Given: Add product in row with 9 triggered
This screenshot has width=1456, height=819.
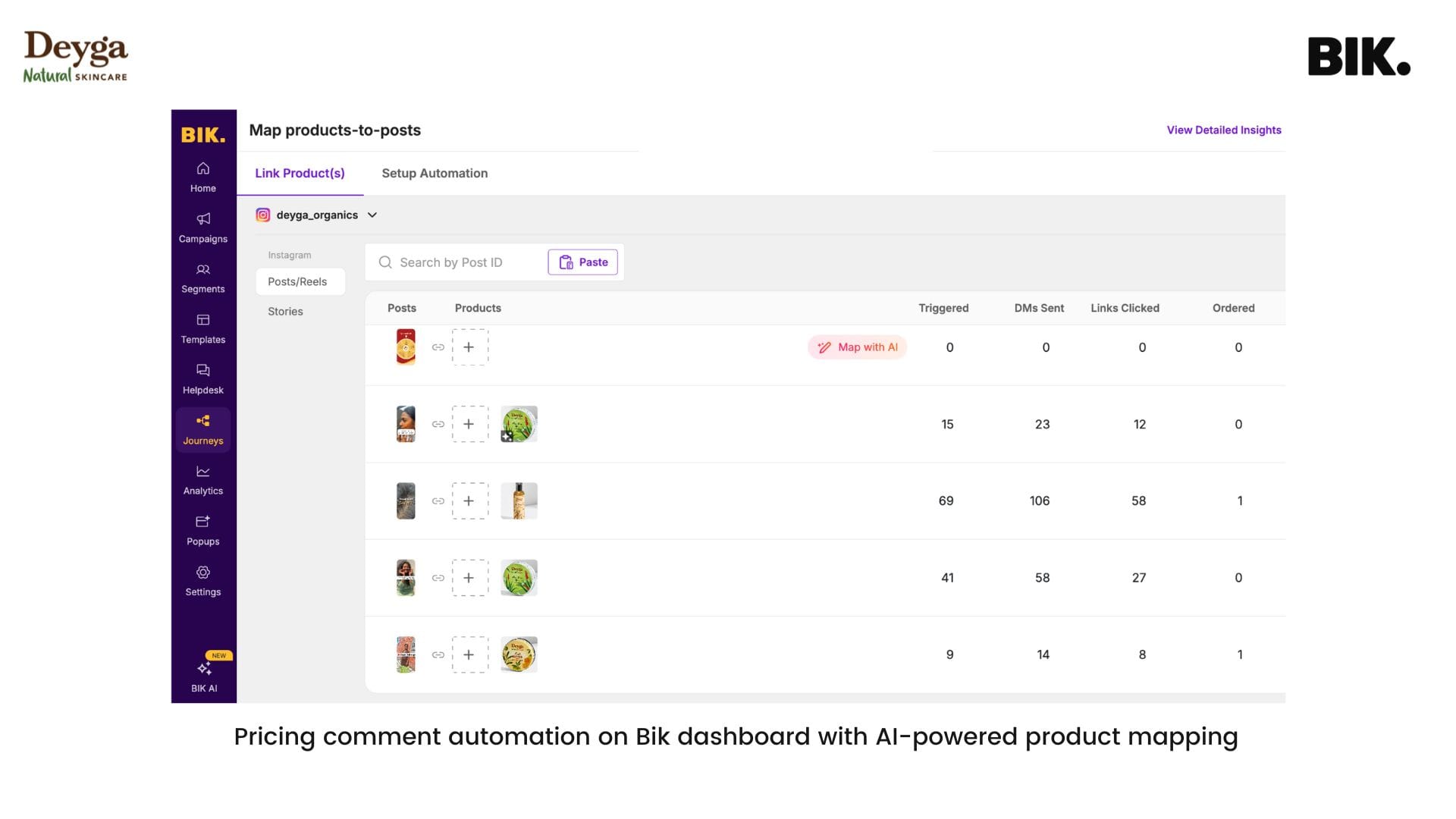Looking at the screenshot, I should click(x=470, y=655).
